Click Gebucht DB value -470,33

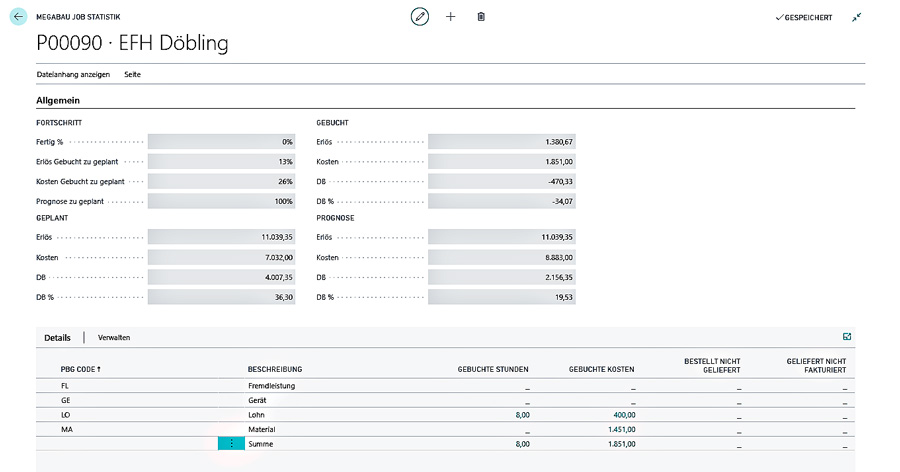click(x=502, y=181)
